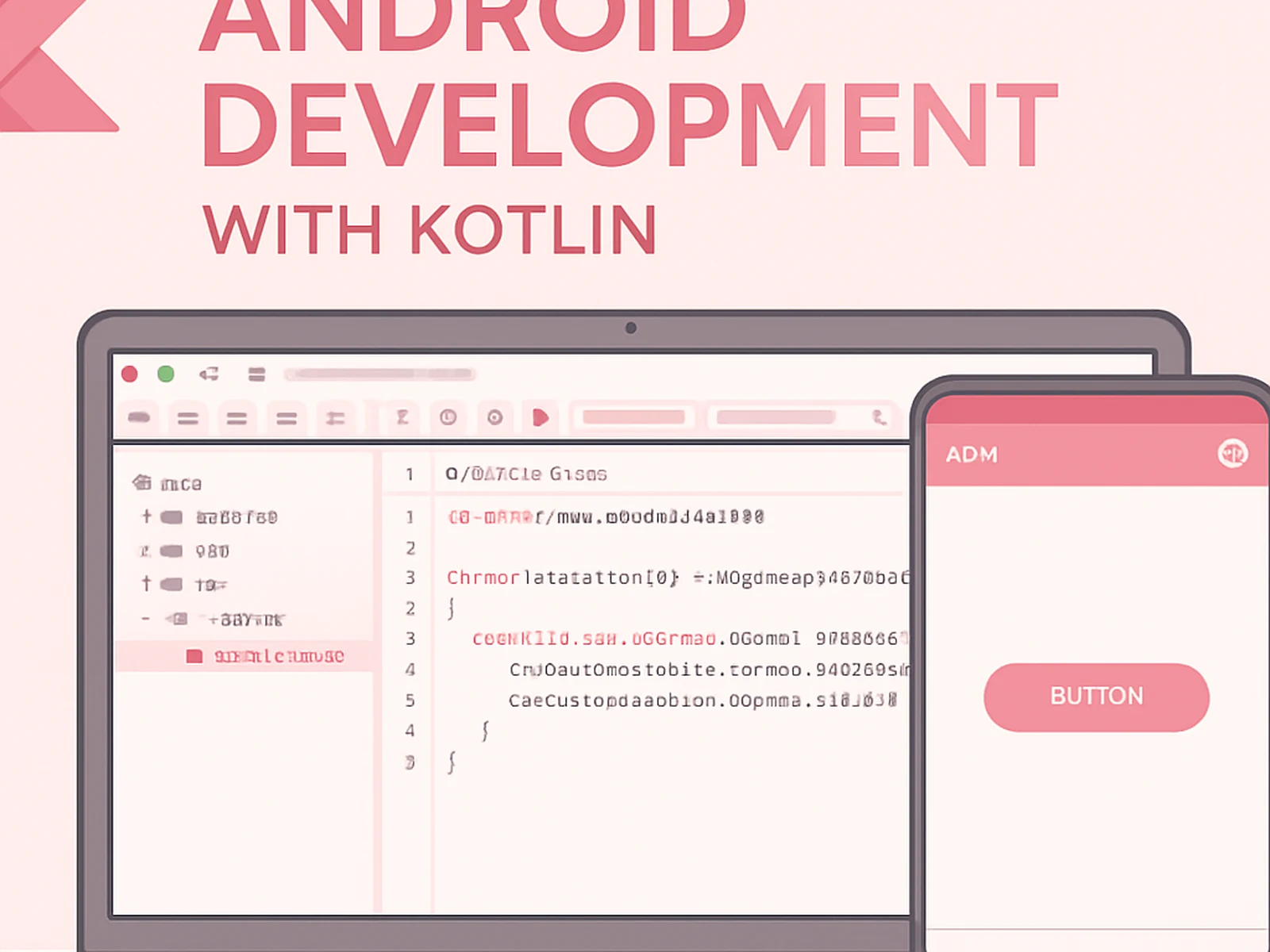Image resolution: width=1270 pixels, height=952 pixels.
Task: Click the project root icon beside "mce"
Action: click(142, 482)
